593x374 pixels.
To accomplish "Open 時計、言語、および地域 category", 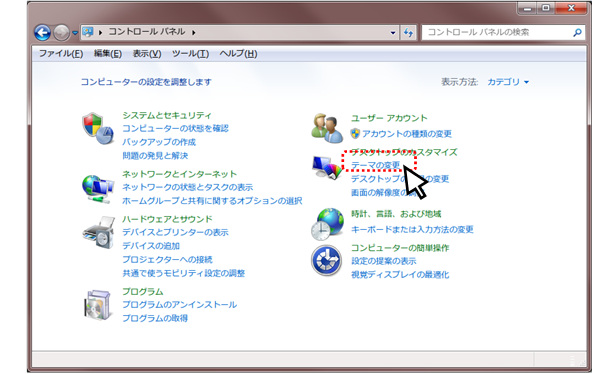I will (396, 214).
